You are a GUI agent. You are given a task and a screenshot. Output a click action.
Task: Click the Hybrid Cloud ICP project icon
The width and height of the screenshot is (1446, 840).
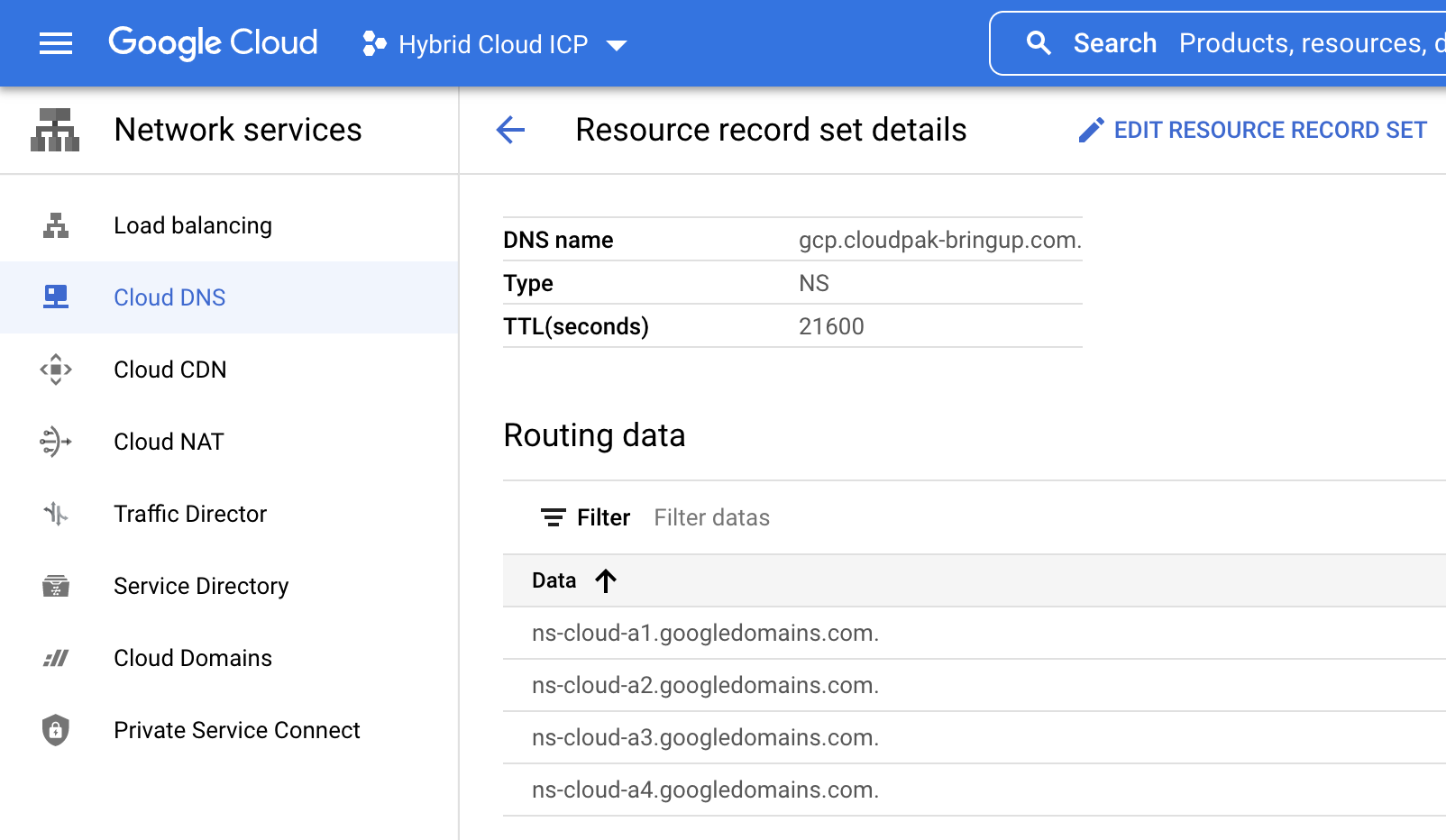click(x=374, y=43)
